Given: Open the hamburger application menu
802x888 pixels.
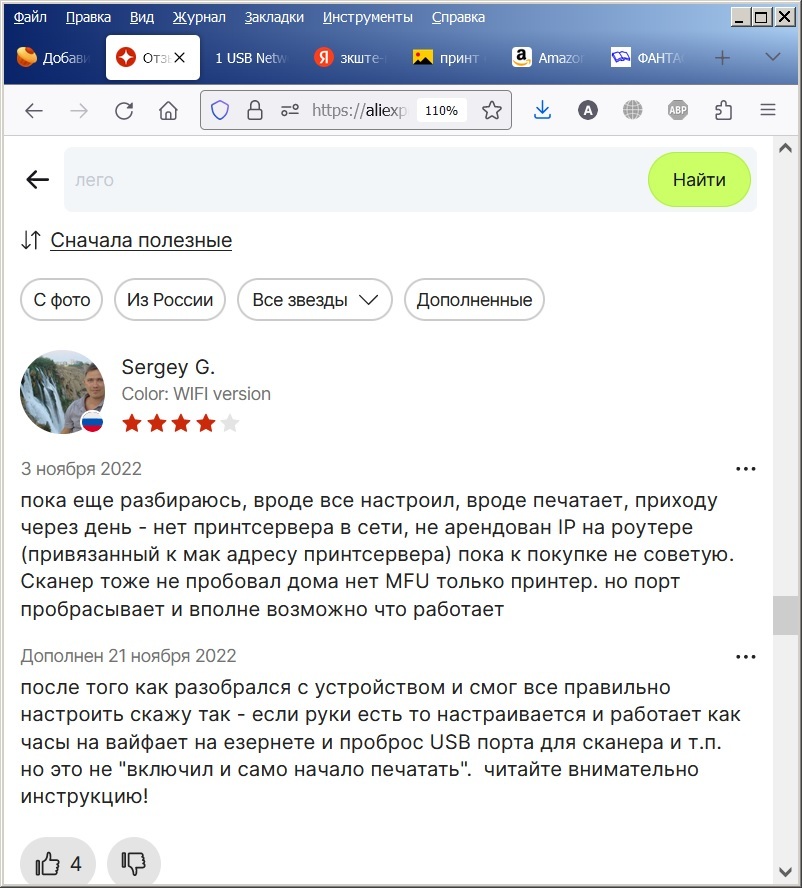Looking at the screenshot, I should click(x=768, y=110).
